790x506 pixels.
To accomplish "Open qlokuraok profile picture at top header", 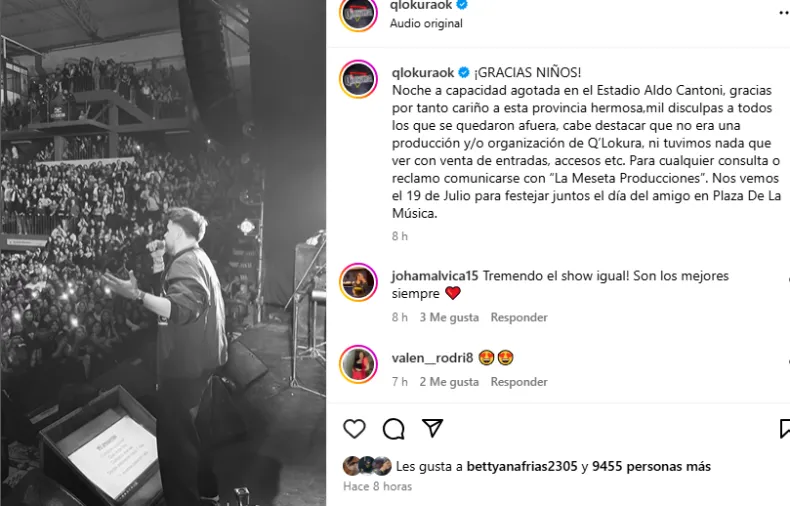I will pyautogui.click(x=358, y=14).
